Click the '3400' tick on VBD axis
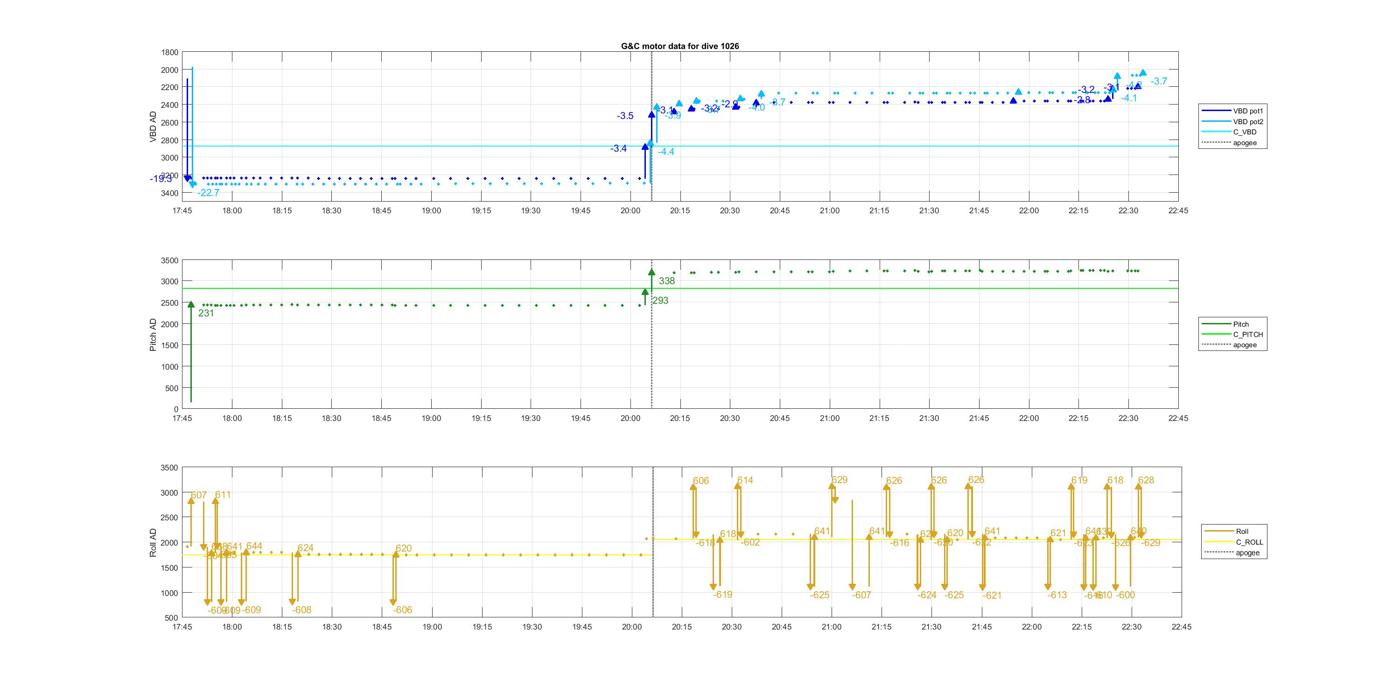 pos(169,193)
